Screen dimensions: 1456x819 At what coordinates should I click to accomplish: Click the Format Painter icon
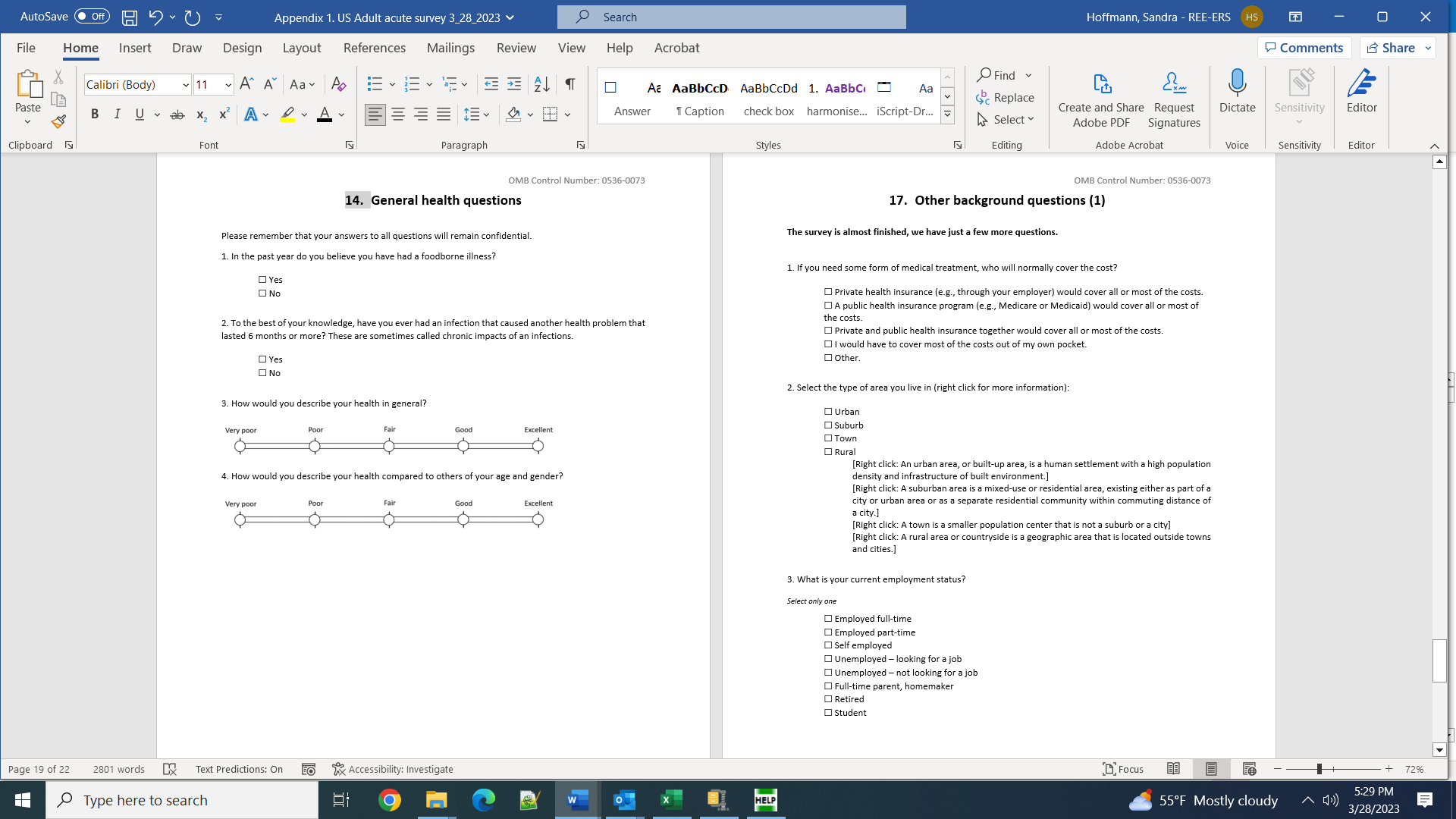58,121
